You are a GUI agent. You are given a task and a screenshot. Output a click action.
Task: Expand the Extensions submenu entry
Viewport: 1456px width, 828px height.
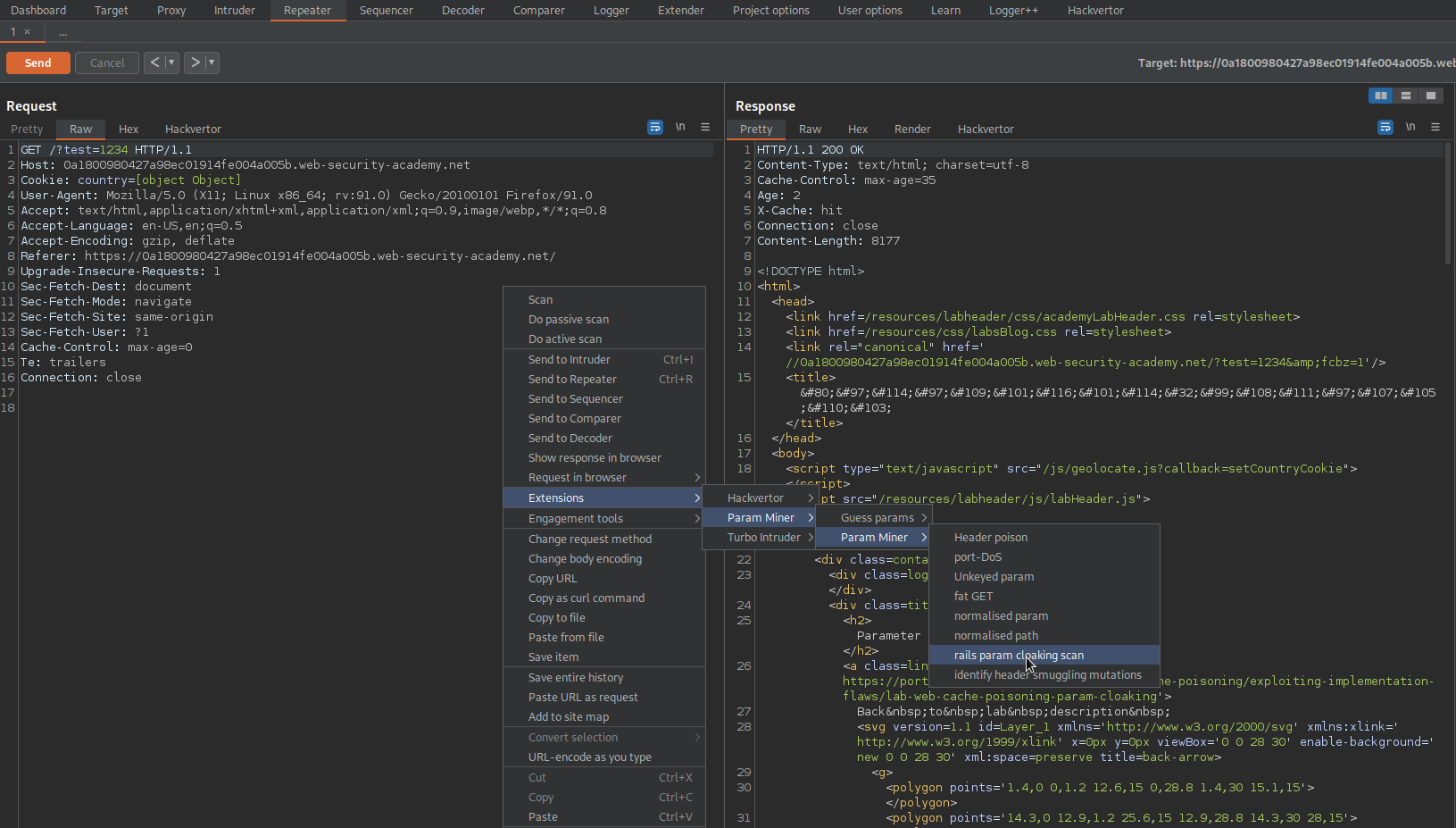[604, 498]
